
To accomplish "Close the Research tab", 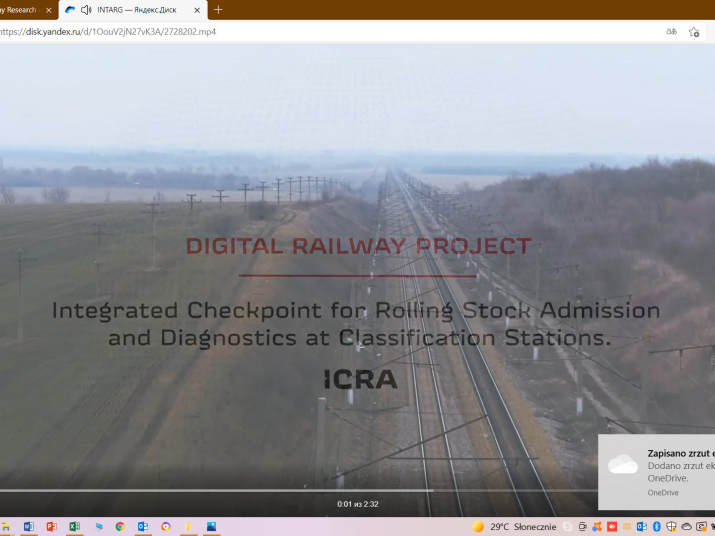I will (x=47, y=10).
